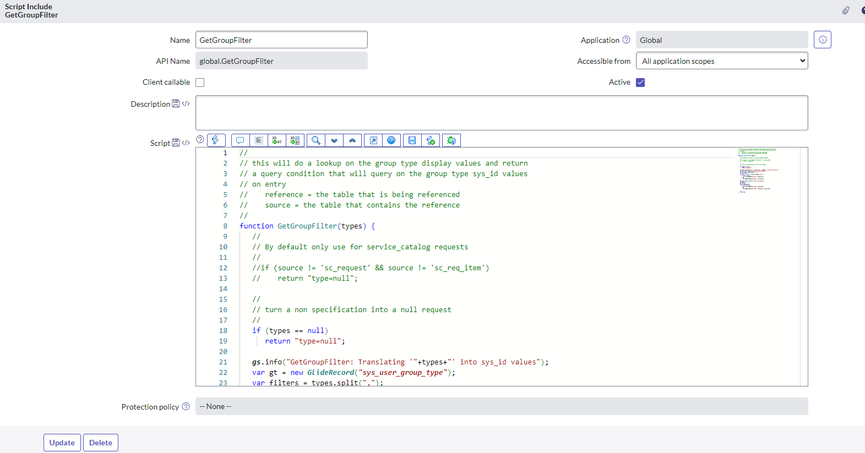Click the Protection policy help icon
The image size is (865, 453).
point(186,406)
